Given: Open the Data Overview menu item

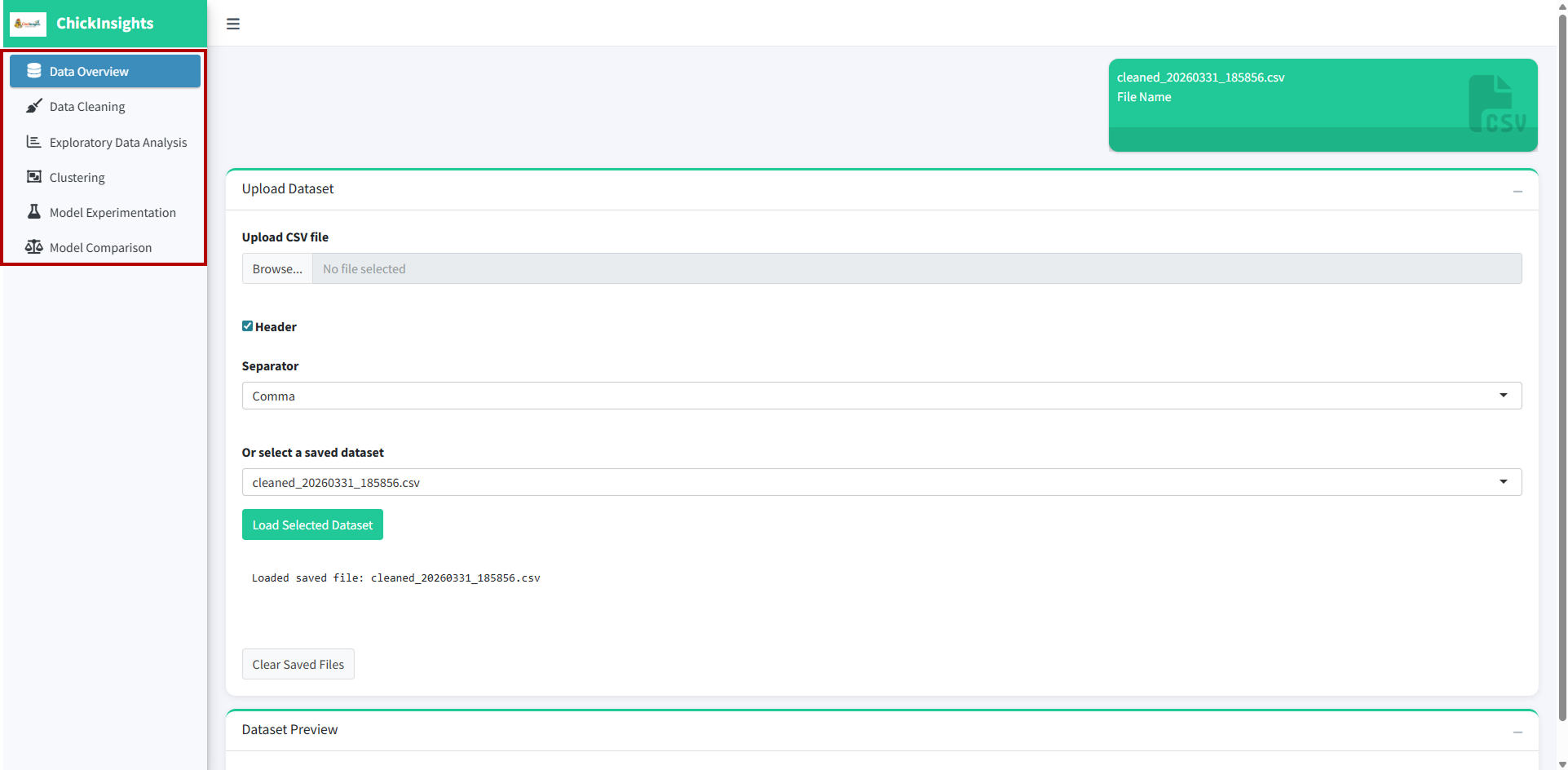Looking at the screenshot, I should point(105,71).
